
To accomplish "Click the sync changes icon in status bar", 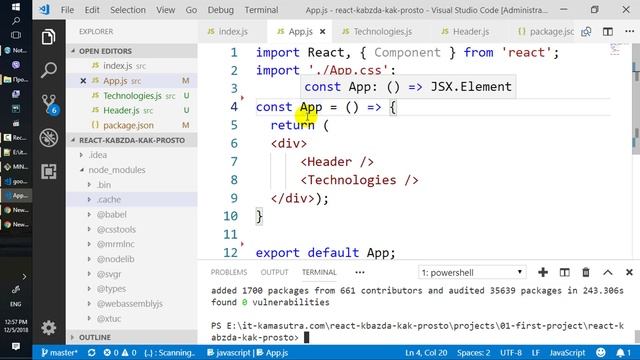I will pos(91,353).
